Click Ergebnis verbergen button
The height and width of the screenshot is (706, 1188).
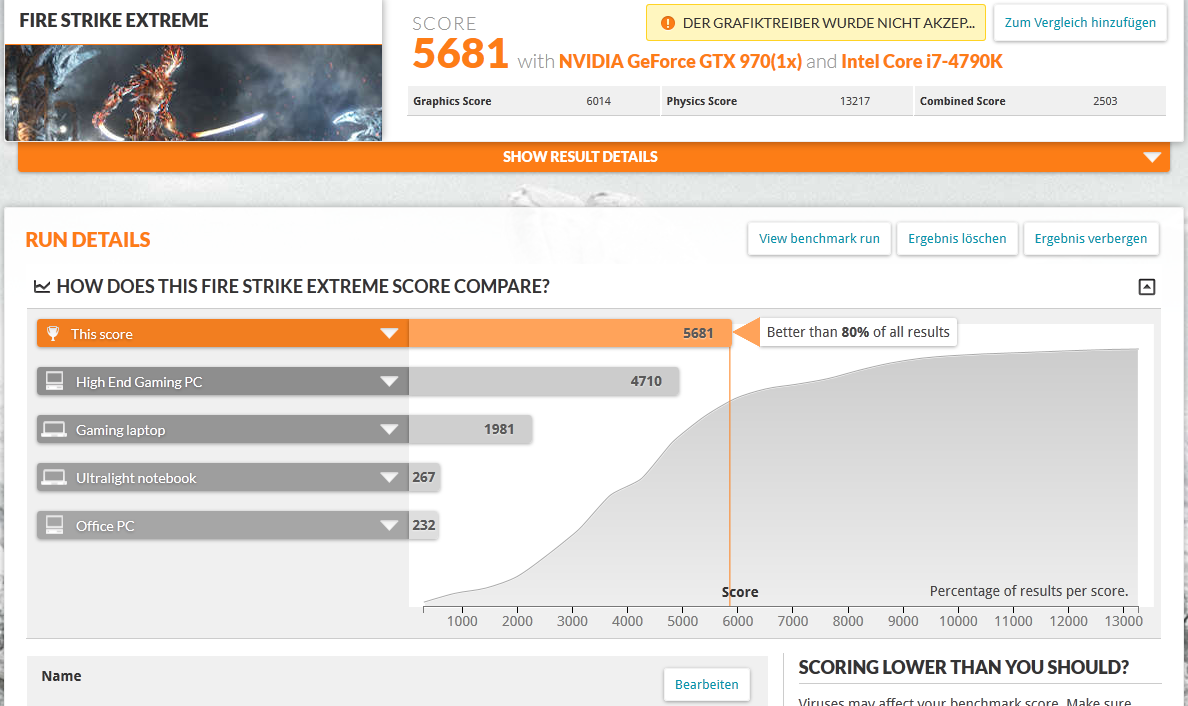tap(1090, 239)
